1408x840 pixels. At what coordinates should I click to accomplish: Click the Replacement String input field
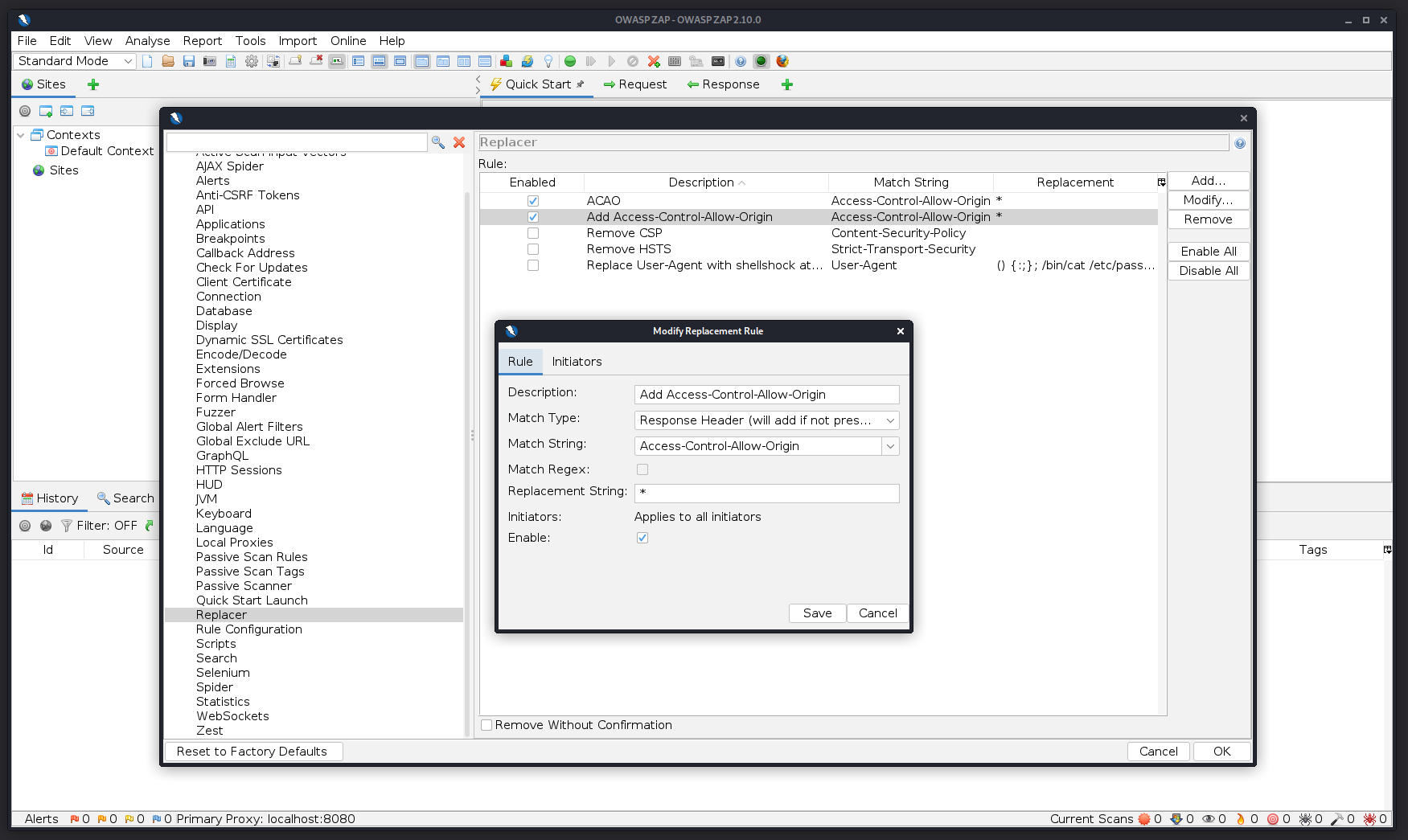[x=766, y=493]
